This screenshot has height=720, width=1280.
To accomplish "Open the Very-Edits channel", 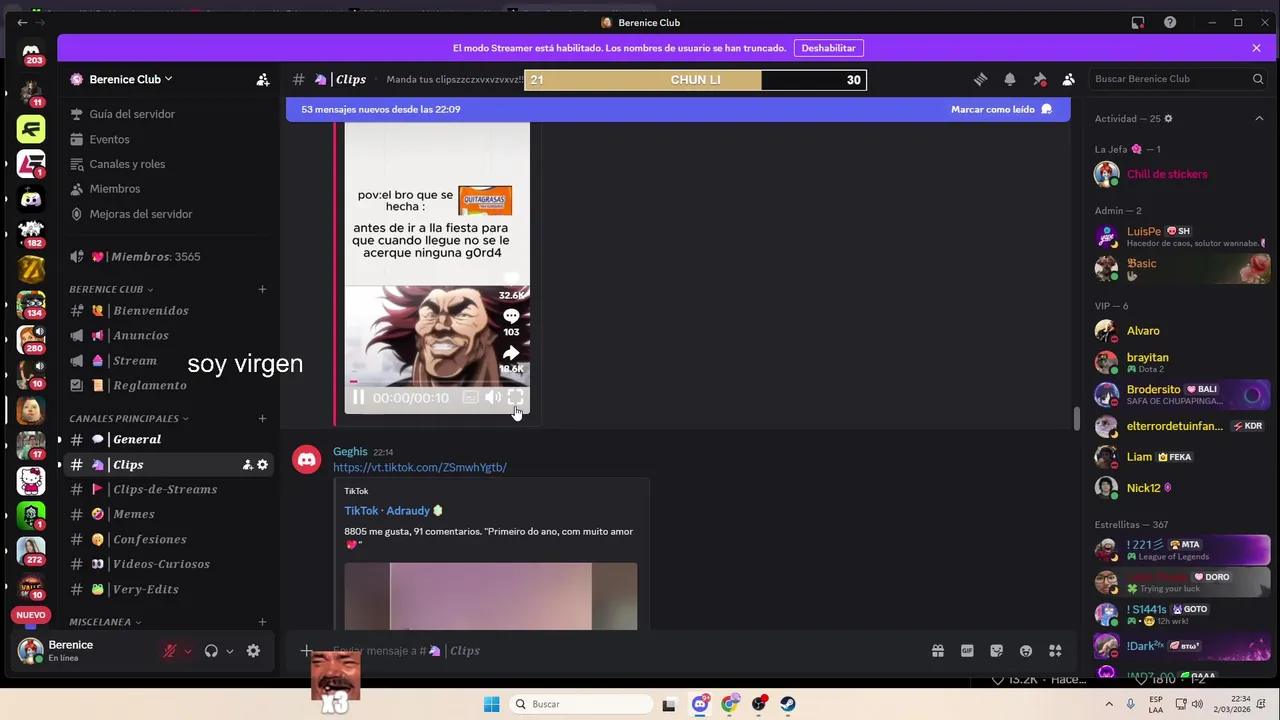I will (145, 590).
